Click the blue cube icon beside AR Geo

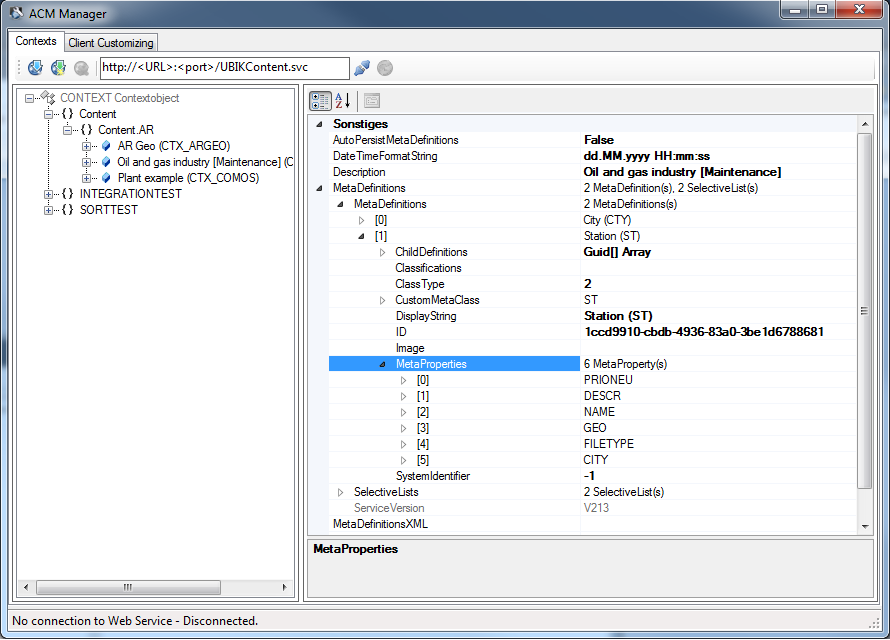[x=106, y=146]
